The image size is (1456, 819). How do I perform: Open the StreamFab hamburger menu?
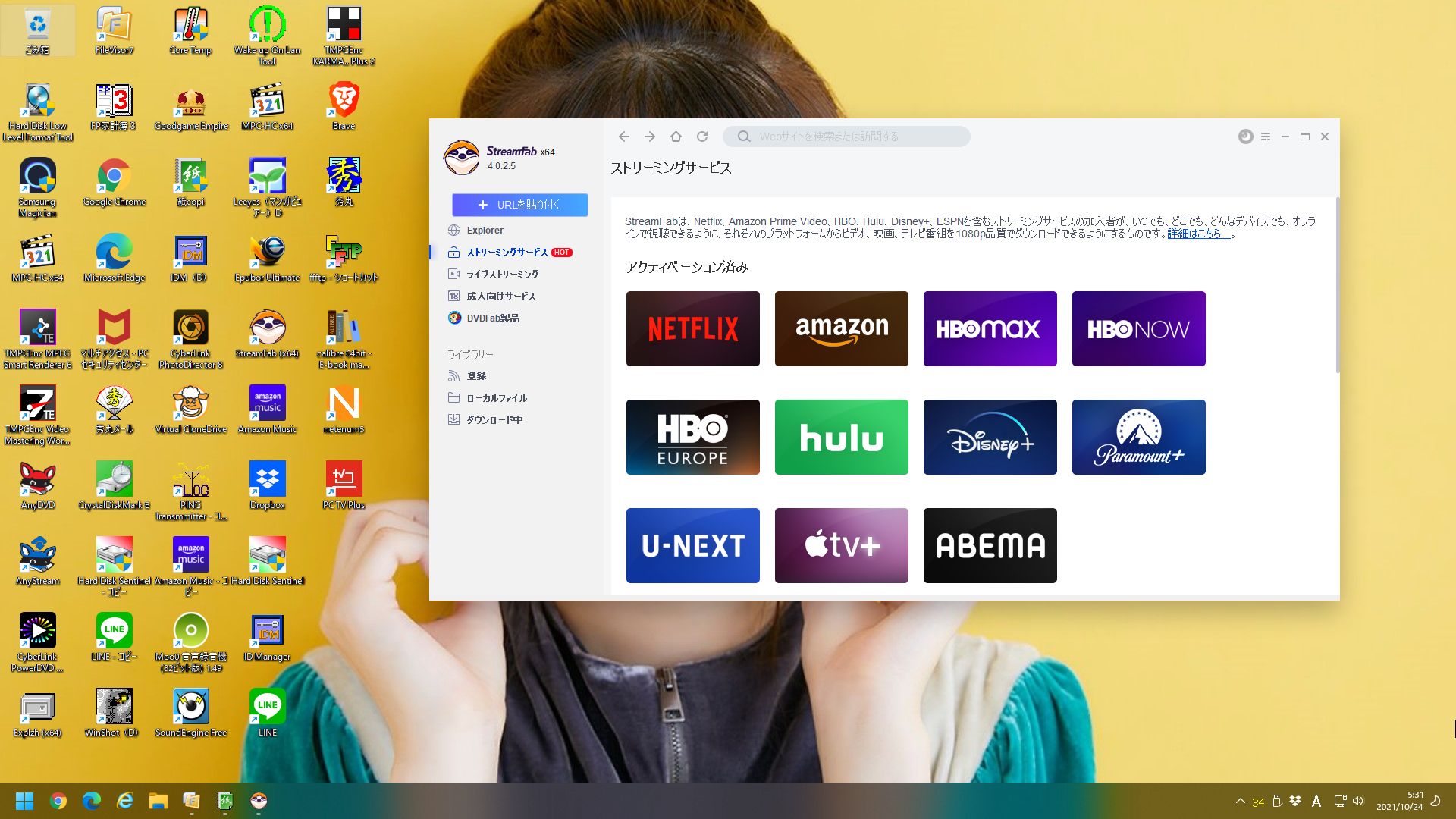(x=1266, y=136)
